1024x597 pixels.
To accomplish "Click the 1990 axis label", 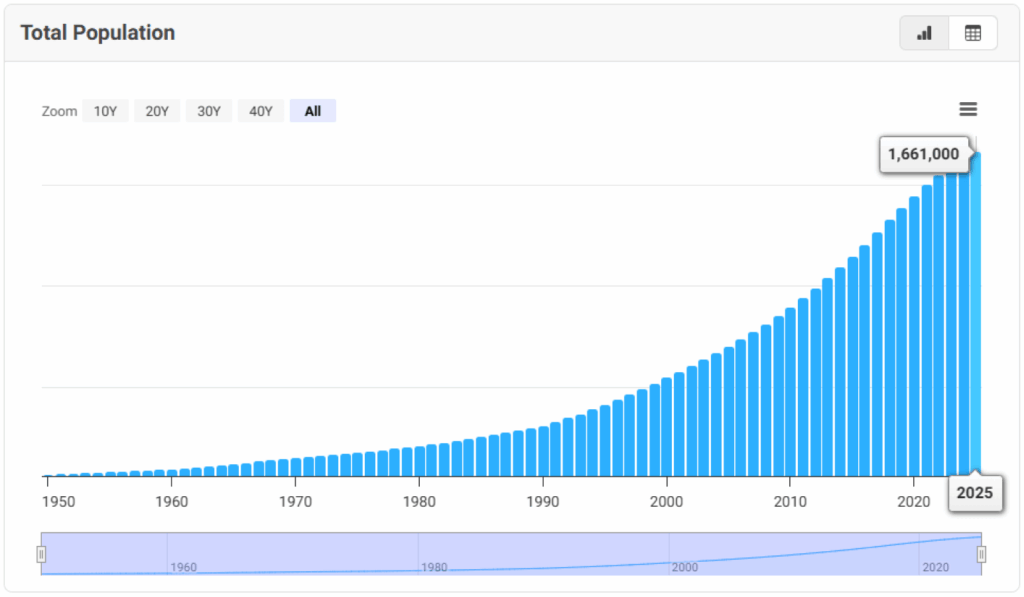I will [543, 502].
